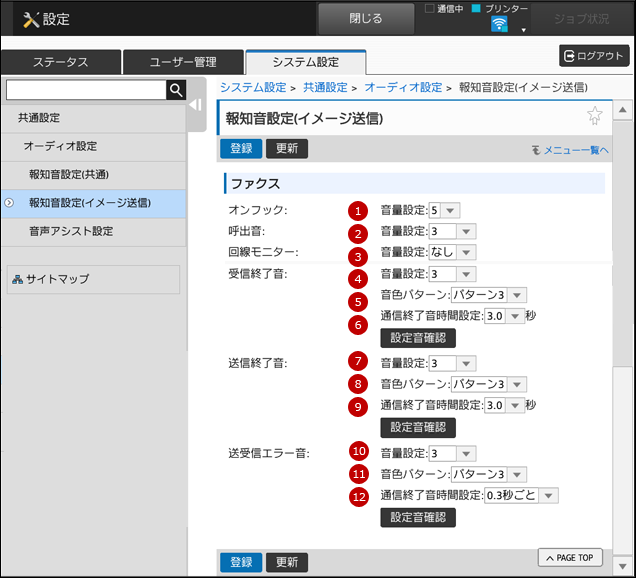Screen dimensions: 636x578
Task: Select 報知音設定(共通) in the sidebar
Action: [x=94, y=174]
